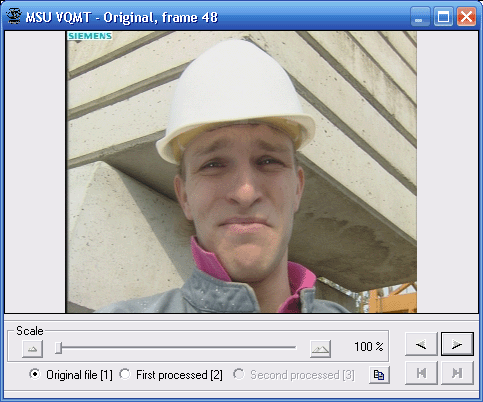Click the zoom in large-mountain icon
This screenshot has height=402, width=483.
(320, 349)
